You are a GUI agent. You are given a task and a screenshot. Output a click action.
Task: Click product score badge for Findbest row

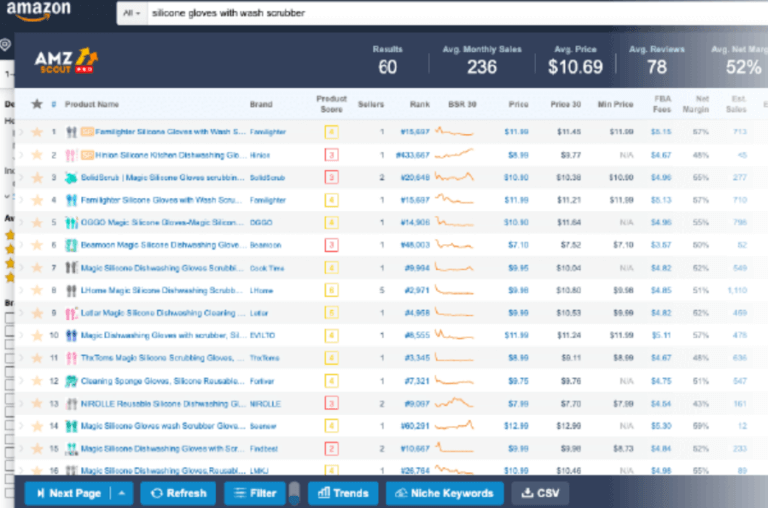pos(332,448)
